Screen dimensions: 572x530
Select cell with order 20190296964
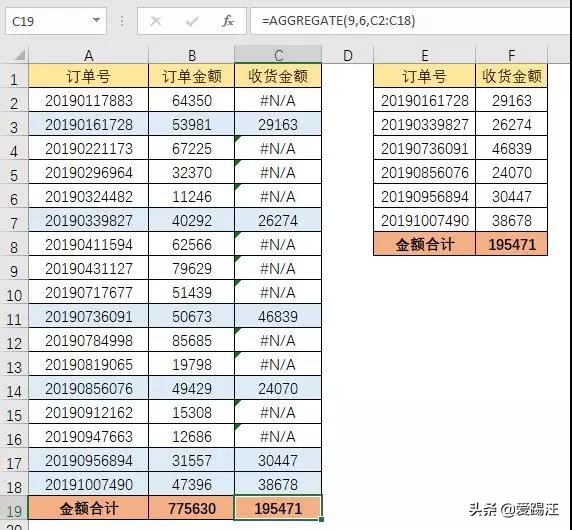[89, 173]
